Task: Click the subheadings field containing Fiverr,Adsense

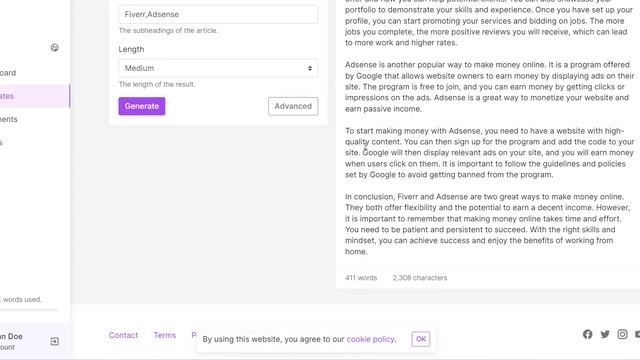Action: coord(218,14)
